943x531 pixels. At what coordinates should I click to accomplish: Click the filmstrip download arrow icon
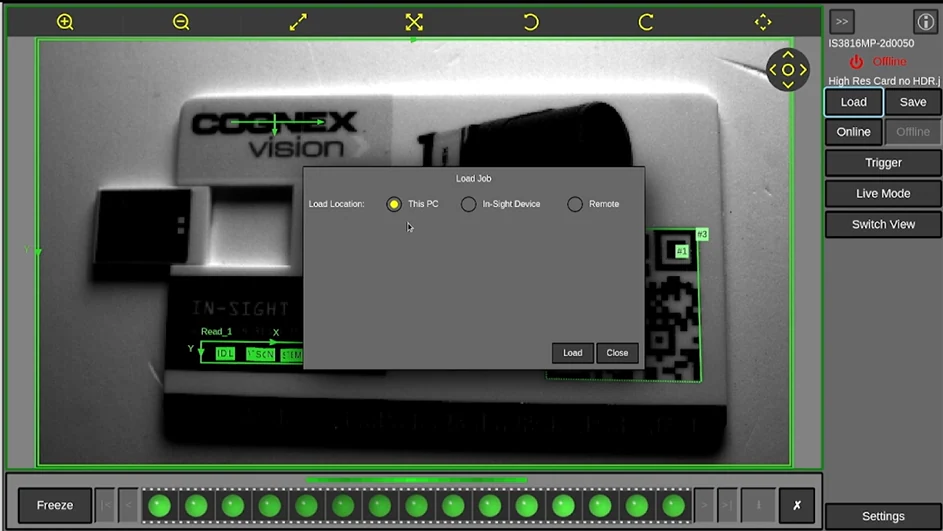(x=758, y=505)
